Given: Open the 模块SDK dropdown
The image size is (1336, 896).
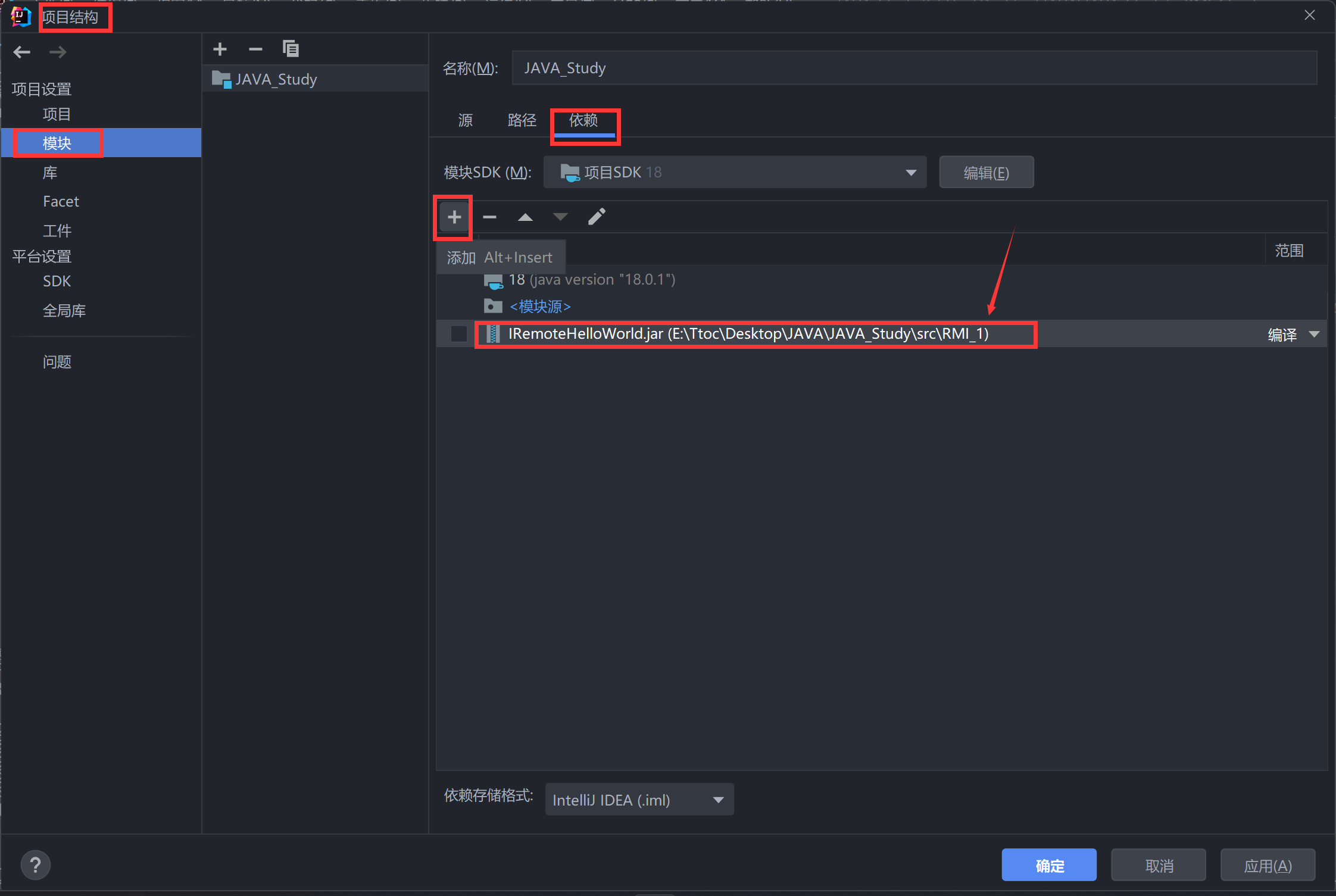Looking at the screenshot, I should pyautogui.click(x=735, y=173).
